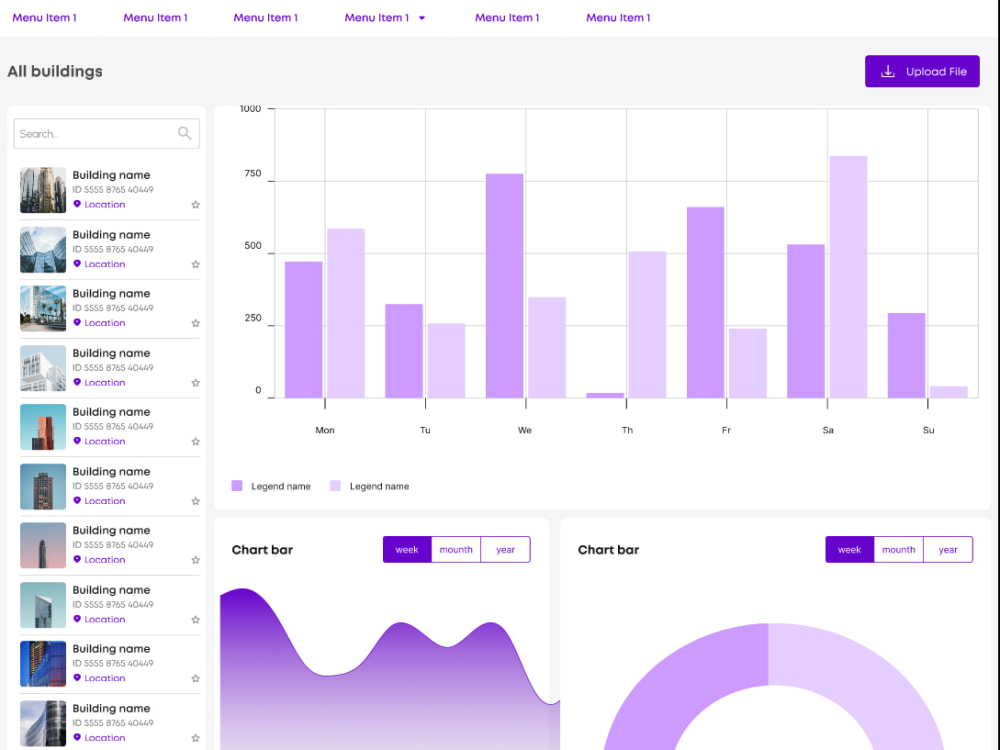Screen dimensions: 1000x750
Task: Click the dark purple Legend name color square
Action: pos(237,485)
